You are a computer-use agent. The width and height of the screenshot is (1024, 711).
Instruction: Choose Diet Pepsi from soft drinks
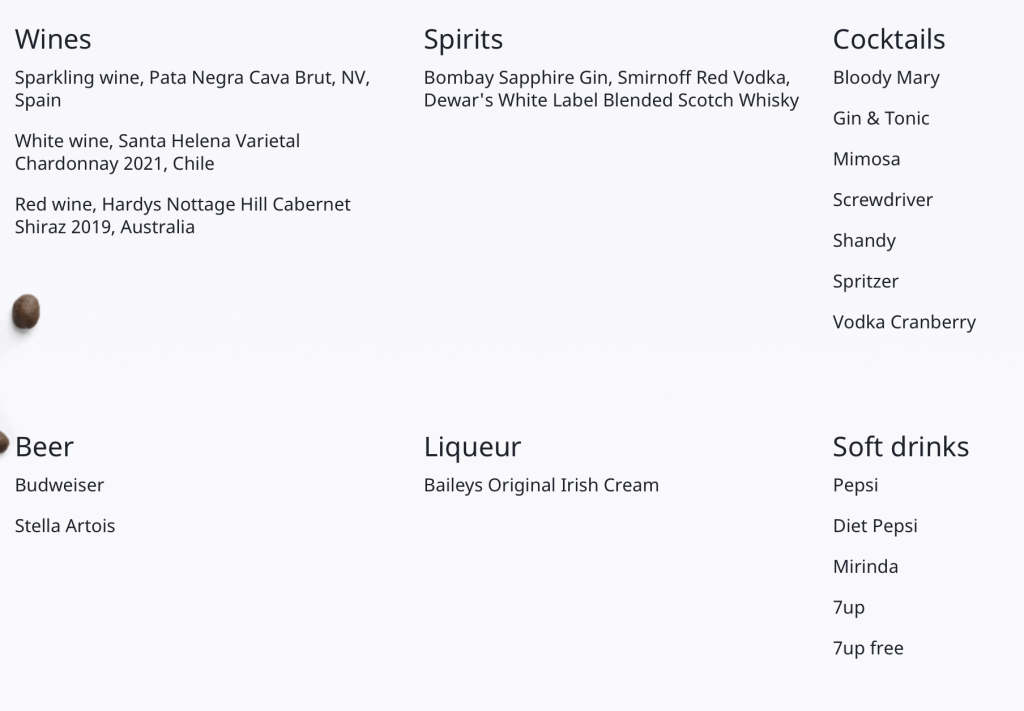(x=875, y=526)
